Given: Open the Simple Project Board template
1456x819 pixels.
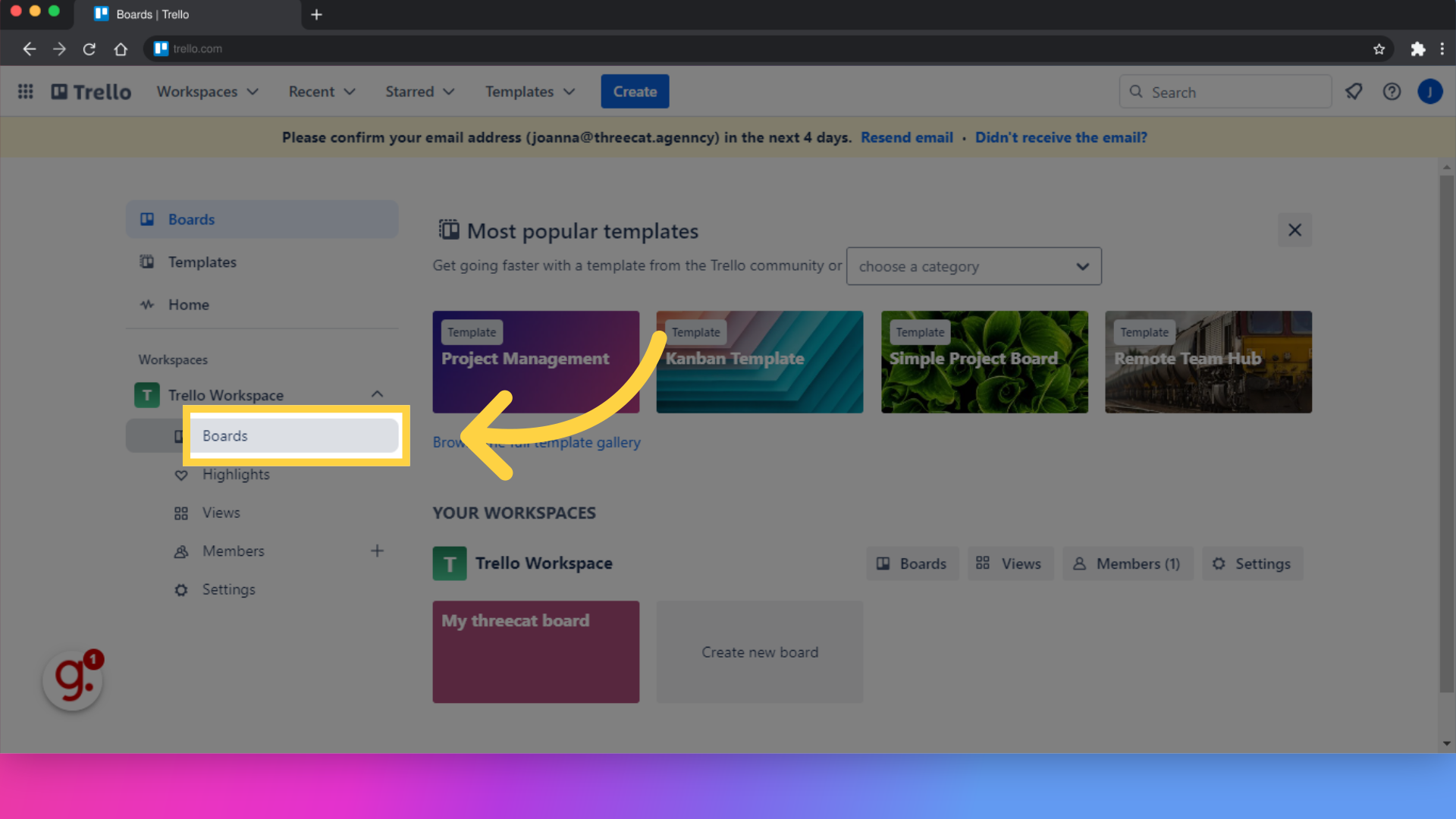Looking at the screenshot, I should click(984, 362).
